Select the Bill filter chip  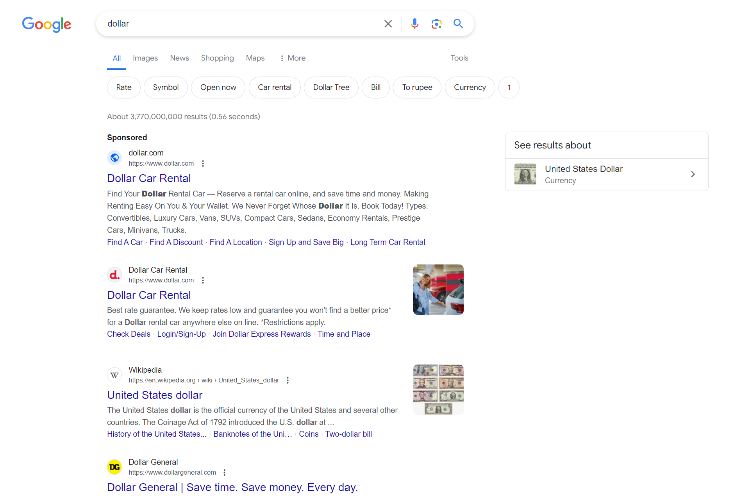pyautogui.click(x=375, y=87)
